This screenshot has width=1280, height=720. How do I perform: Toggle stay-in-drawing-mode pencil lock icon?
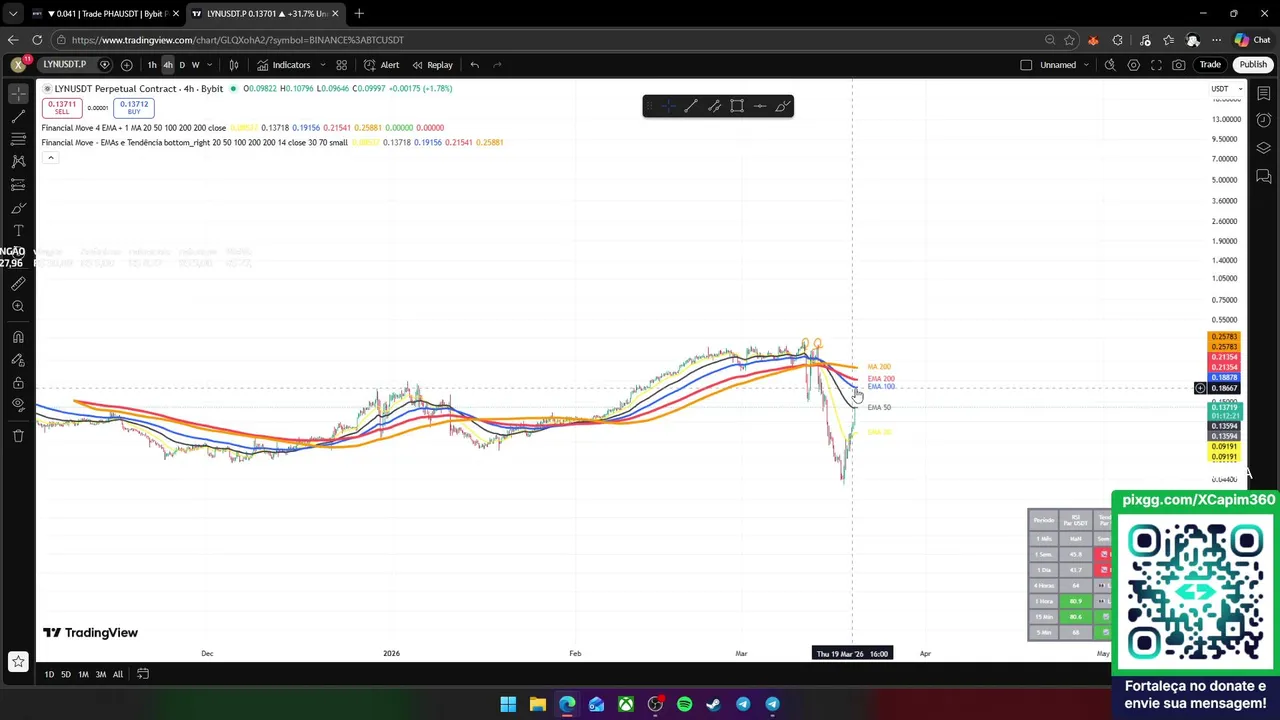pyautogui.click(x=18, y=360)
